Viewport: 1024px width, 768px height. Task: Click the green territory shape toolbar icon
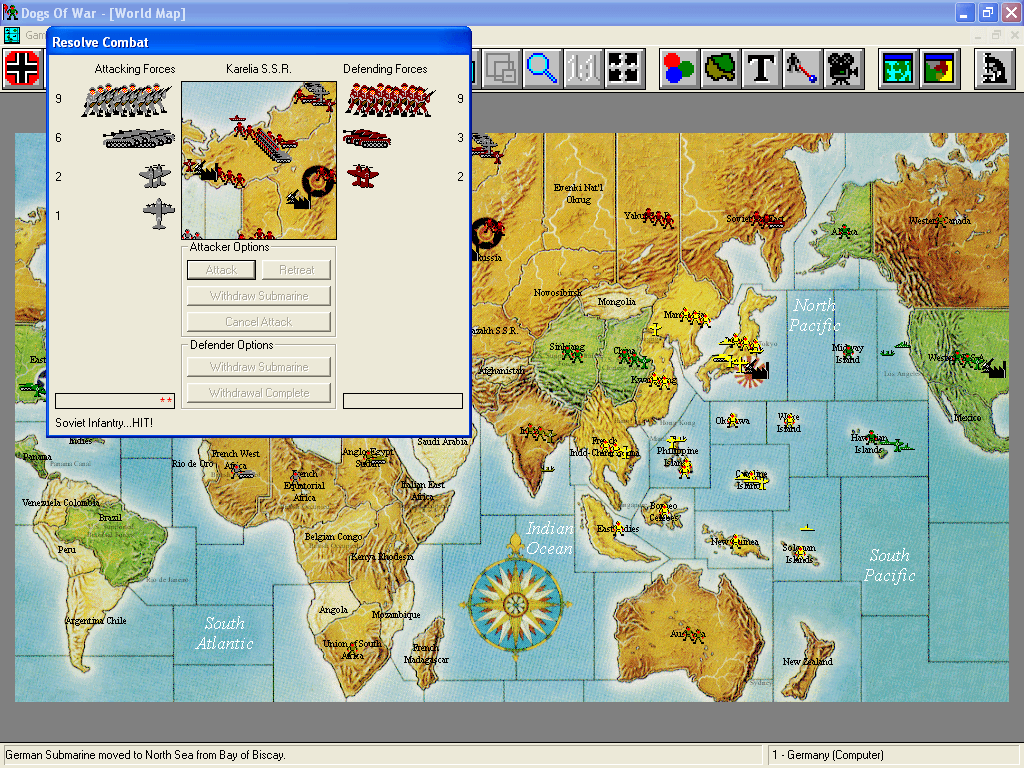pyautogui.click(x=720, y=69)
